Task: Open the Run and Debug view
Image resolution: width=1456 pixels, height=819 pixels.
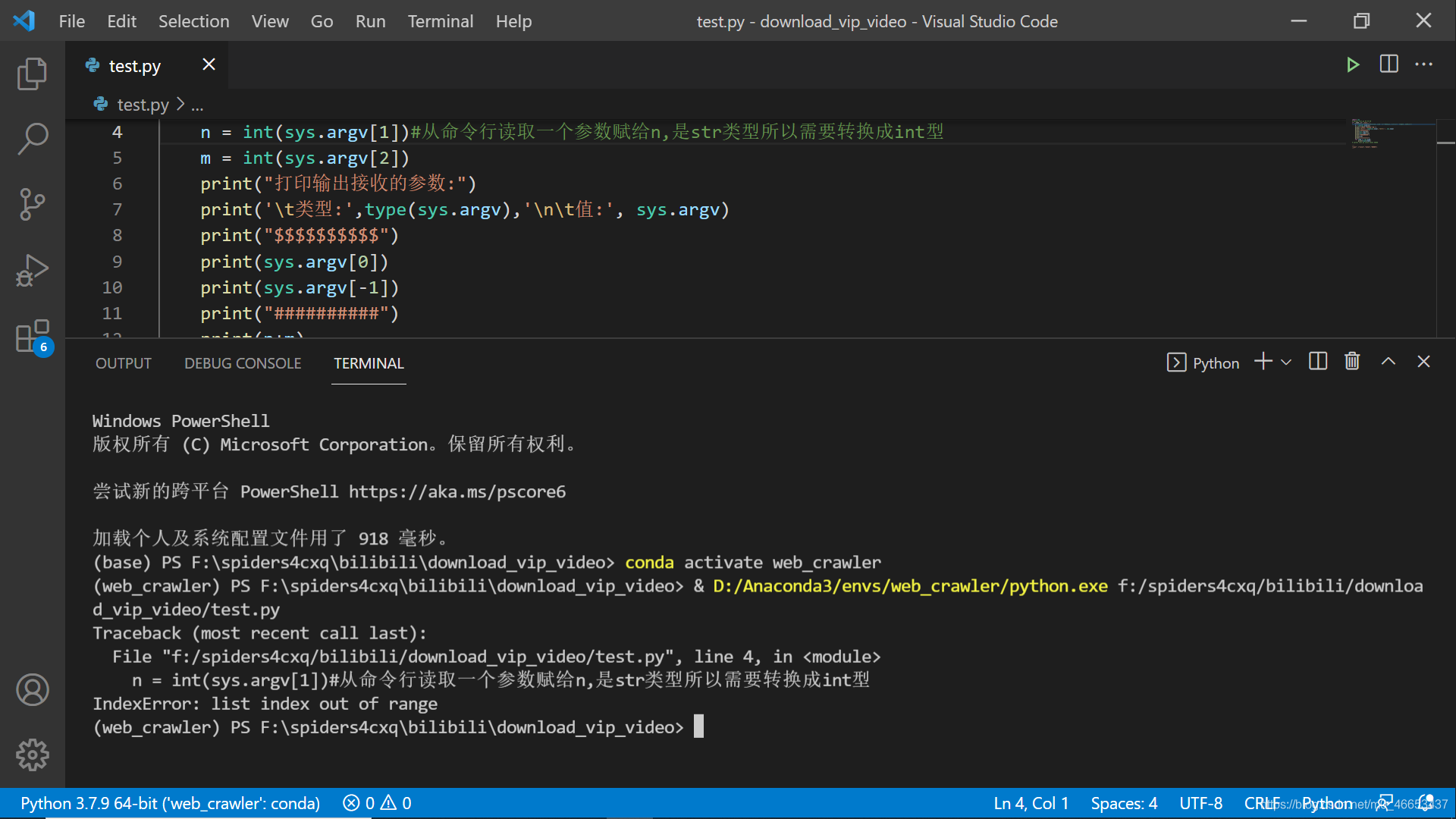Action: (x=32, y=270)
